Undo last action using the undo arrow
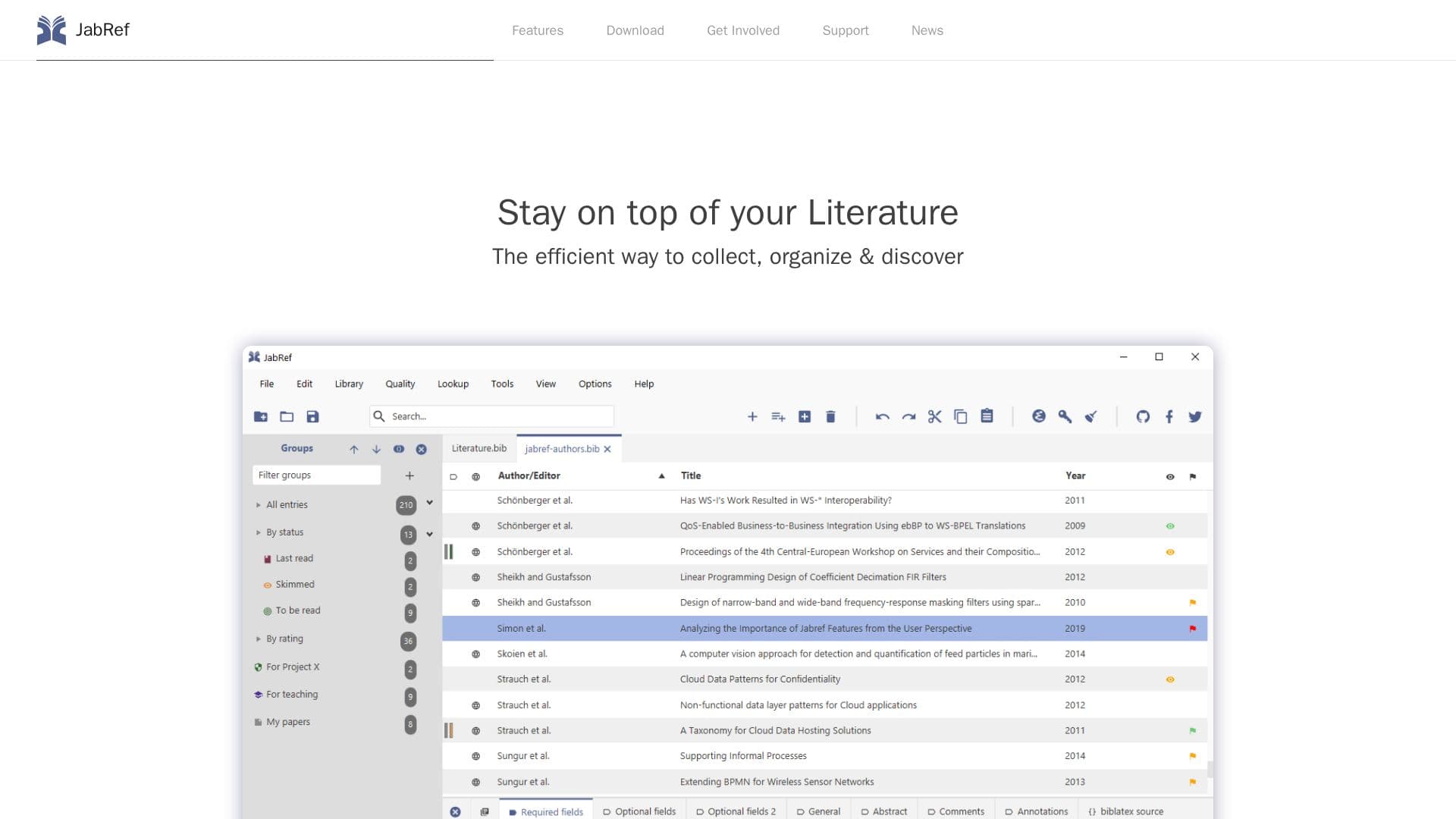Viewport: 1456px width, 819px height. point(882,416)
